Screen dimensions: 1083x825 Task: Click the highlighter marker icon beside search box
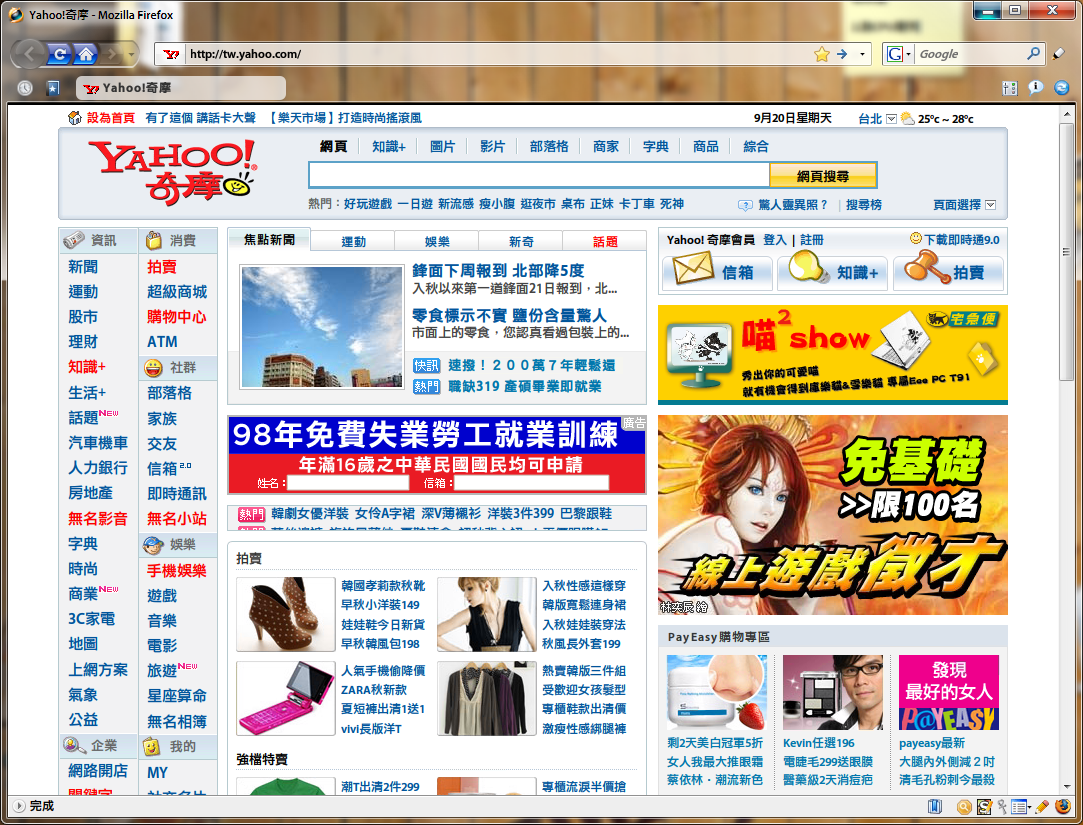click(1059, 54)
